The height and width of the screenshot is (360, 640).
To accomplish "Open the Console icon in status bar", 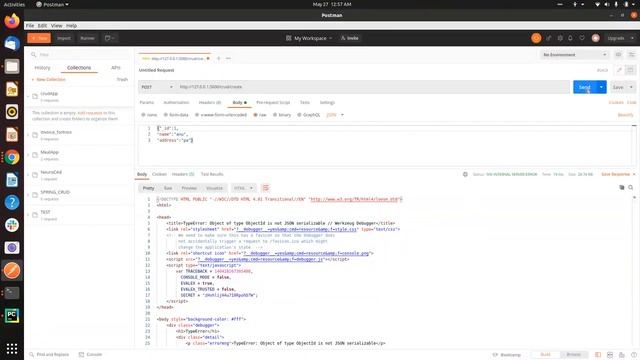I will pos(81,354).
